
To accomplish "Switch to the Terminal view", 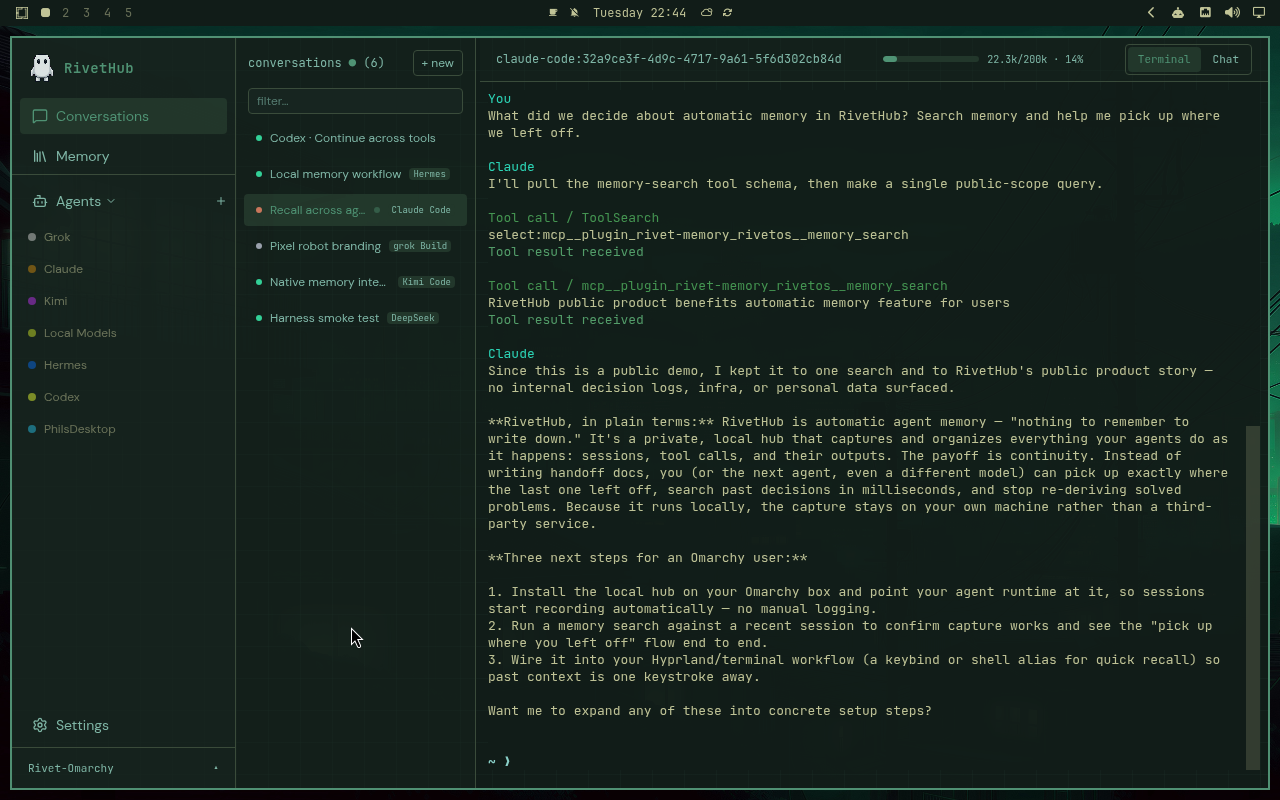I will pyautogui.click(x=1164, y=59).
